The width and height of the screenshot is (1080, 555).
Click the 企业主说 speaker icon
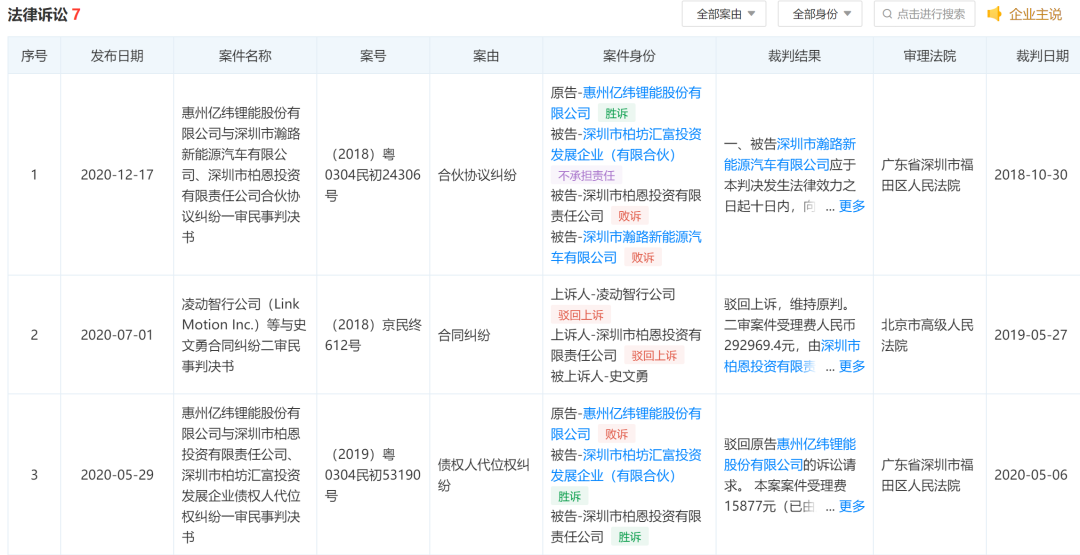point(994,14)
